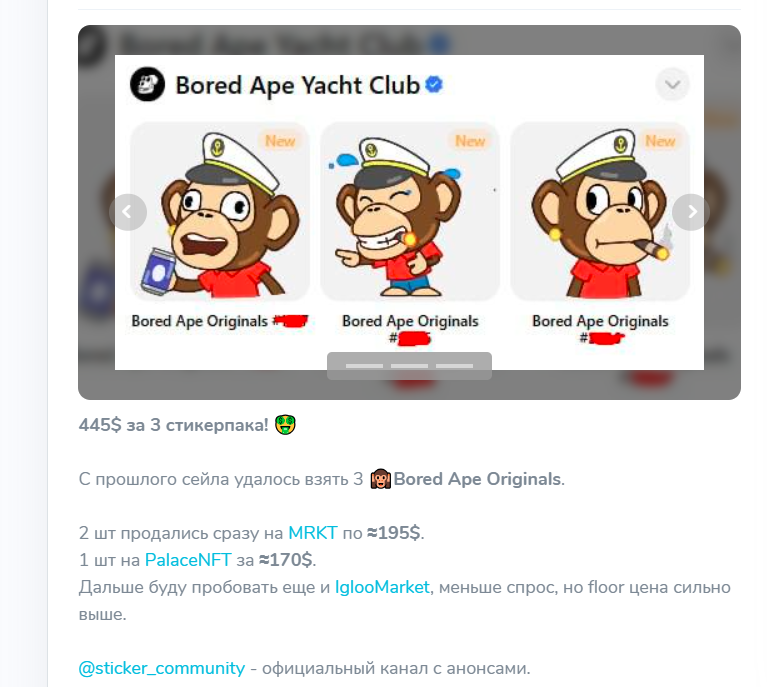Click the first carousel indicator dash
The width and height of the screenshot is (767, 687).
(x=364, y=366)
